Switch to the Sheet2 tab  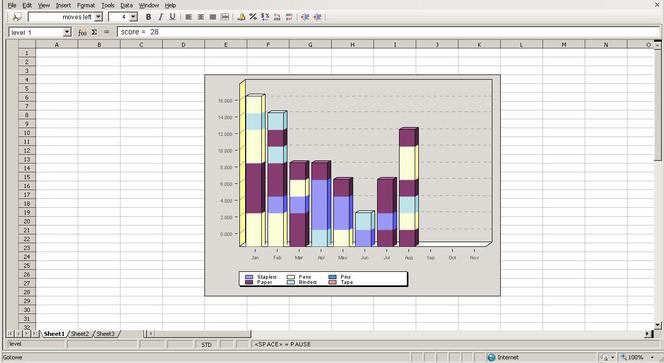click(x=80, y=334)
